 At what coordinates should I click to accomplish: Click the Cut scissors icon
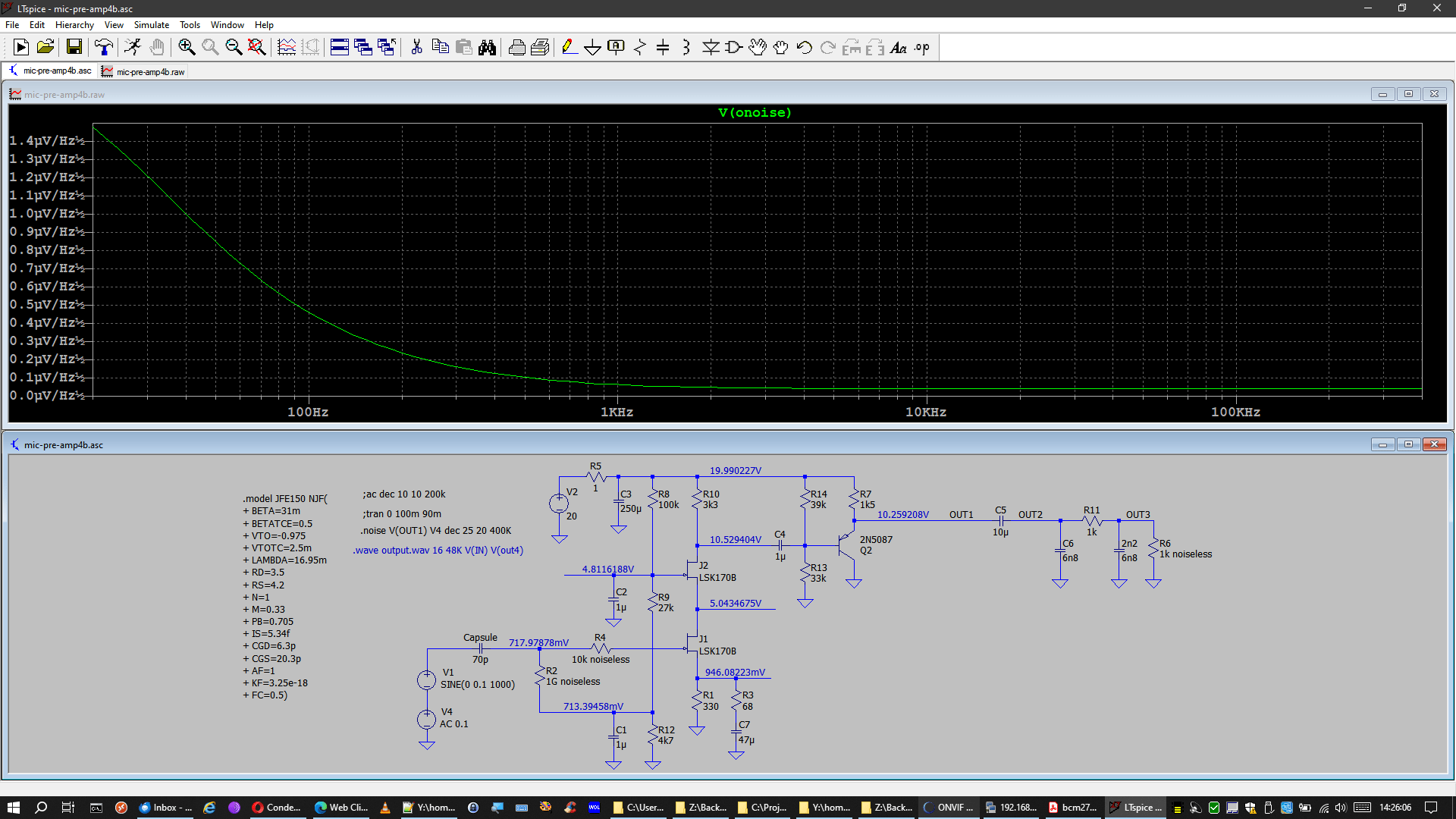tap(416, 47)
